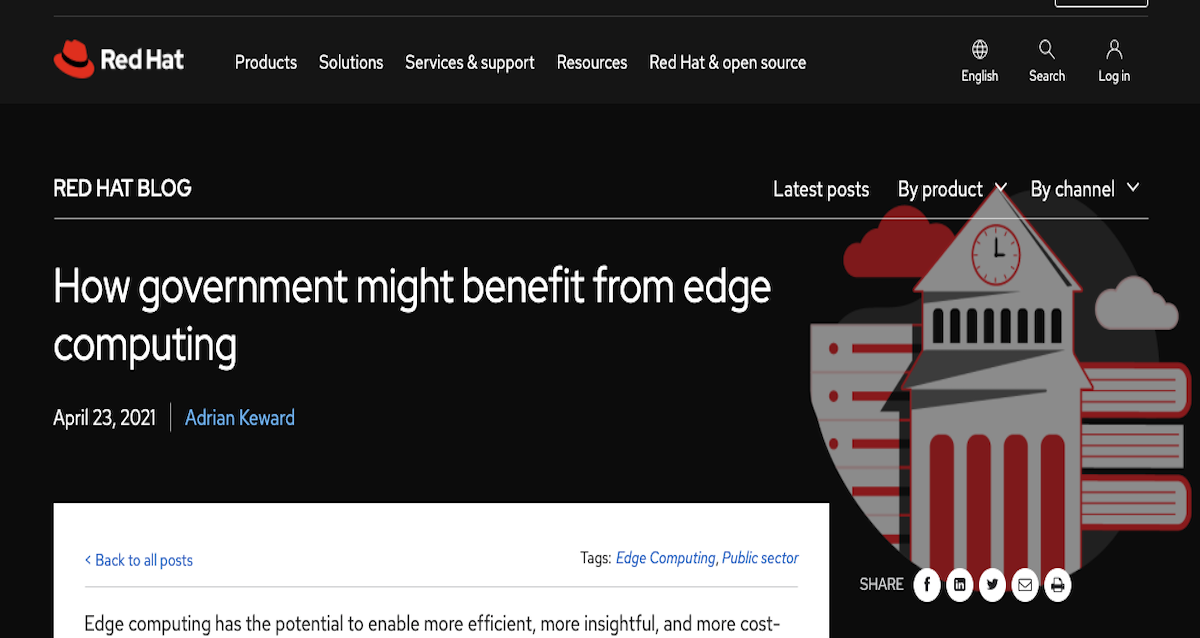Image resolution: width=1200 pixels, height=638 pixels.
Task: Click the Red Hat logo
Action: (119, 60)
